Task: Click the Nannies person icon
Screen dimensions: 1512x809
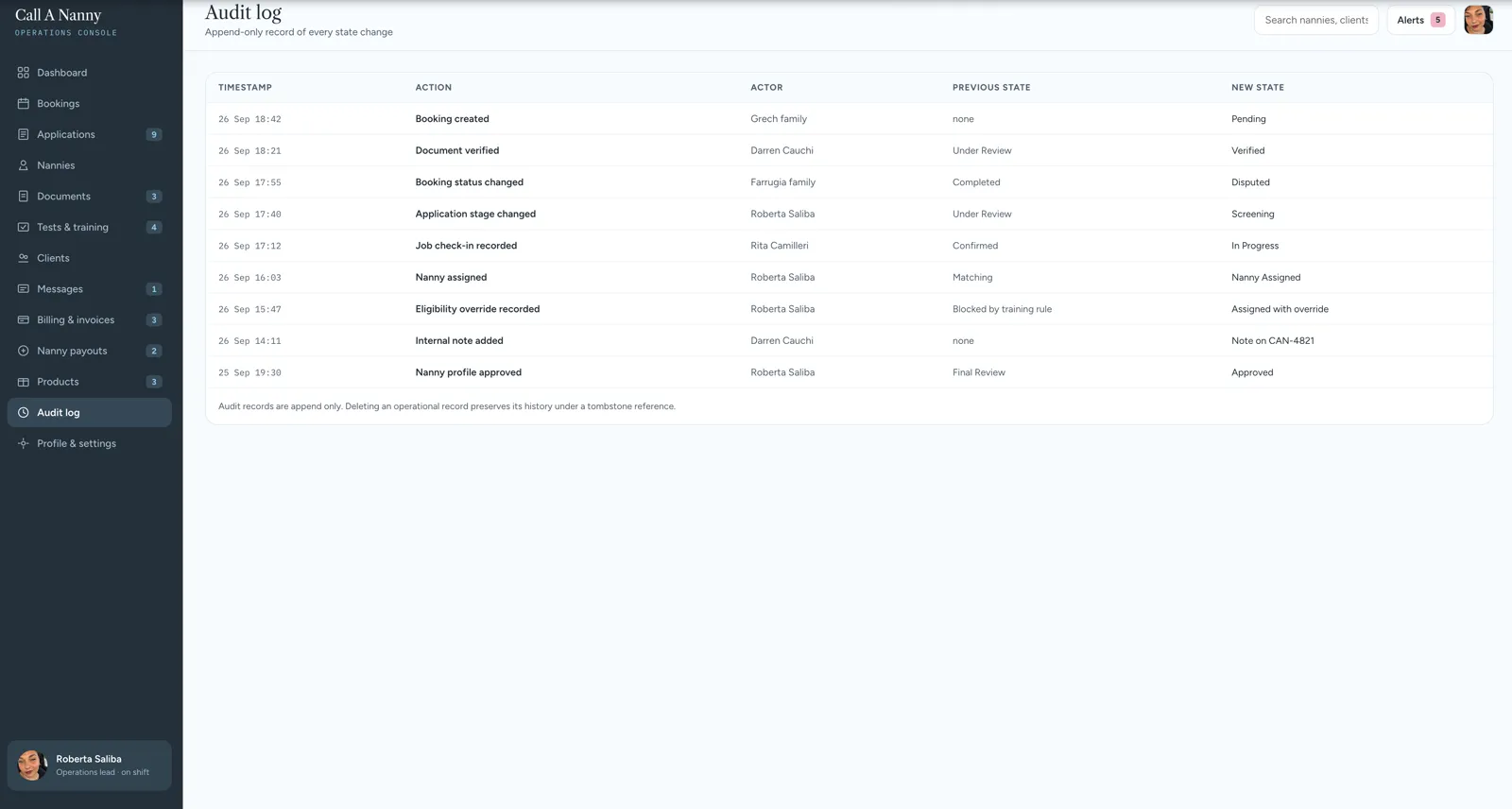Action: pyautogui.click(x=24, y=165)
